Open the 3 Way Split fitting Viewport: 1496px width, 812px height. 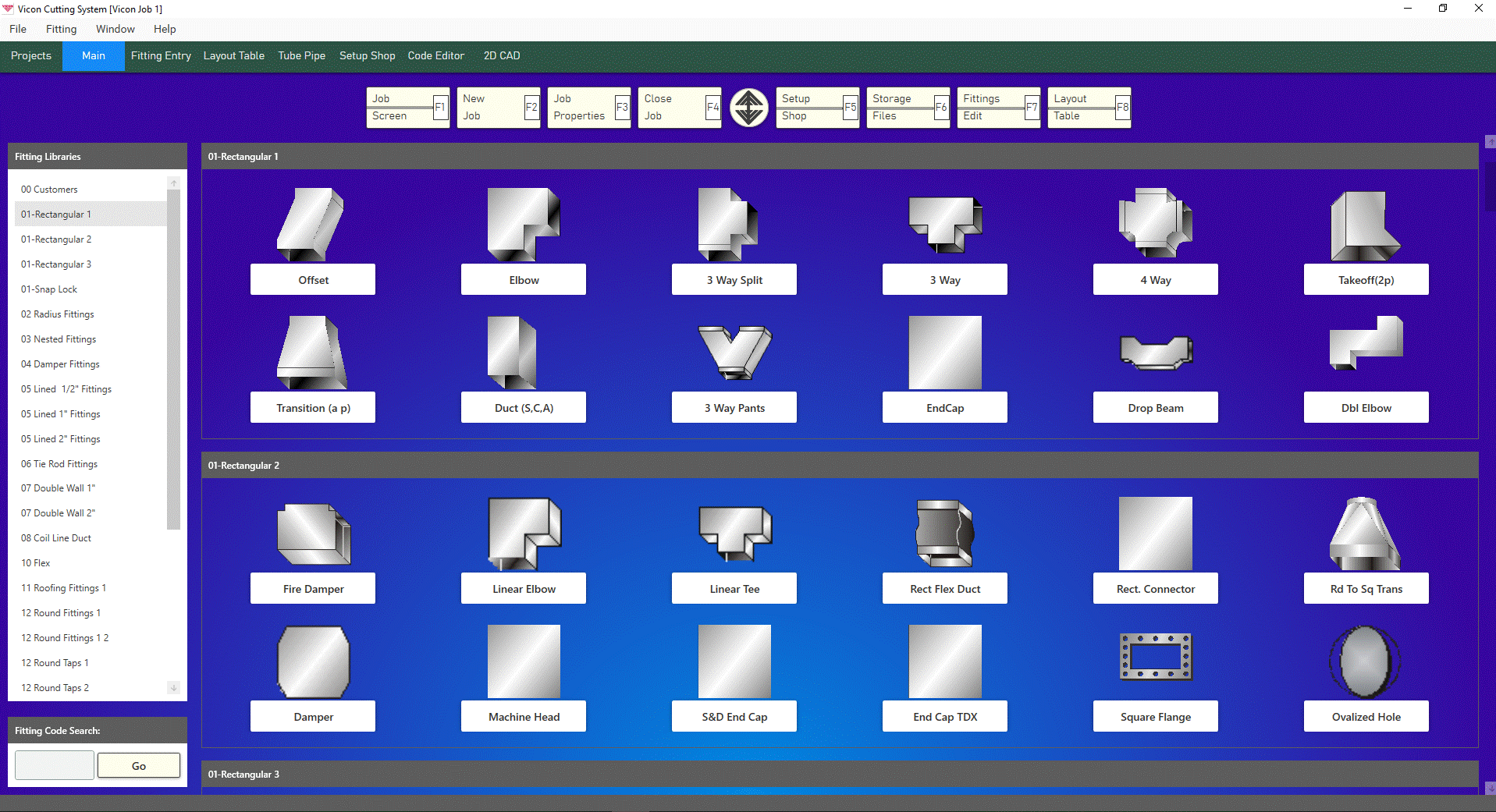[734, 226]
